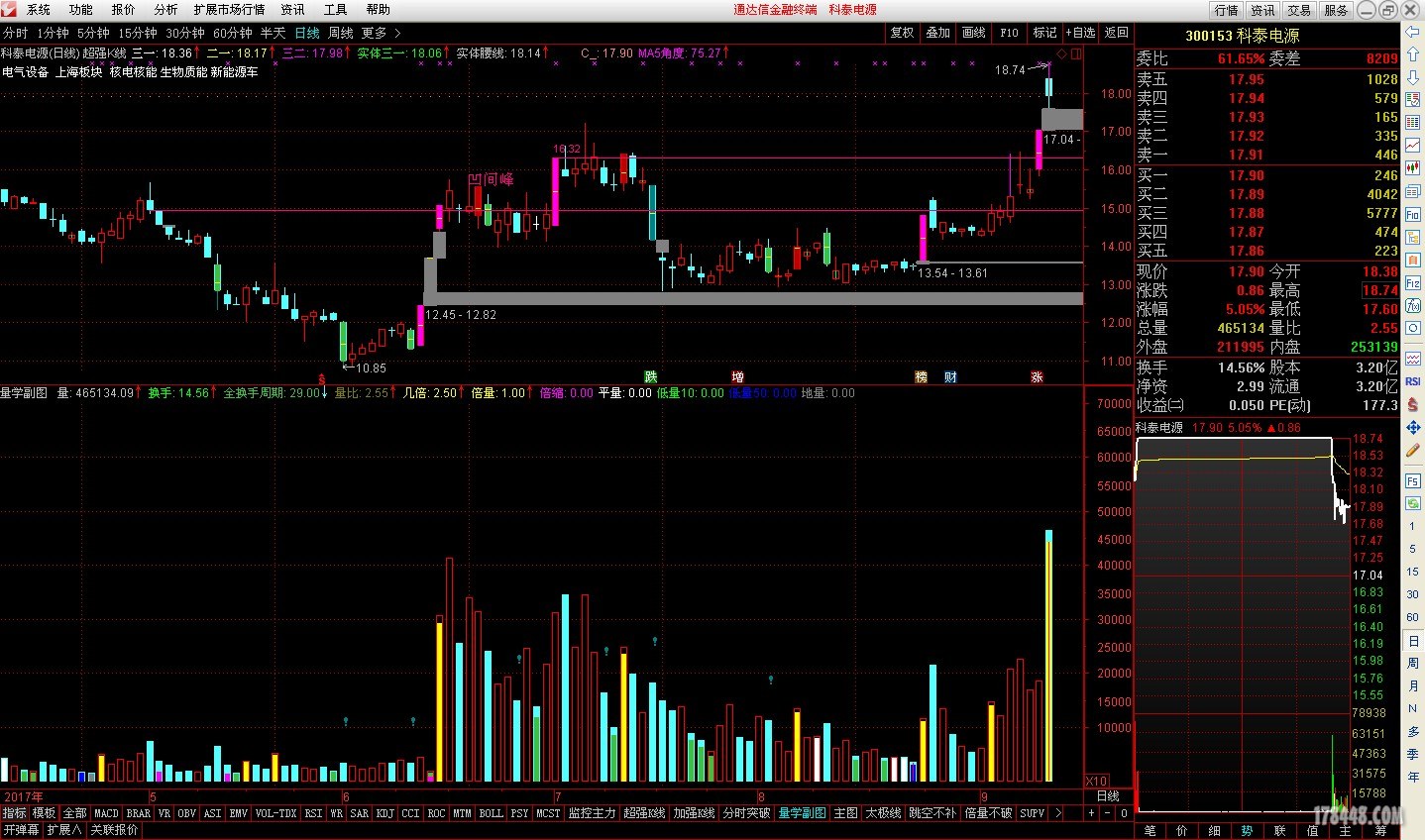
Task: Open the 功能 menu
Action: tap(81, 9)
